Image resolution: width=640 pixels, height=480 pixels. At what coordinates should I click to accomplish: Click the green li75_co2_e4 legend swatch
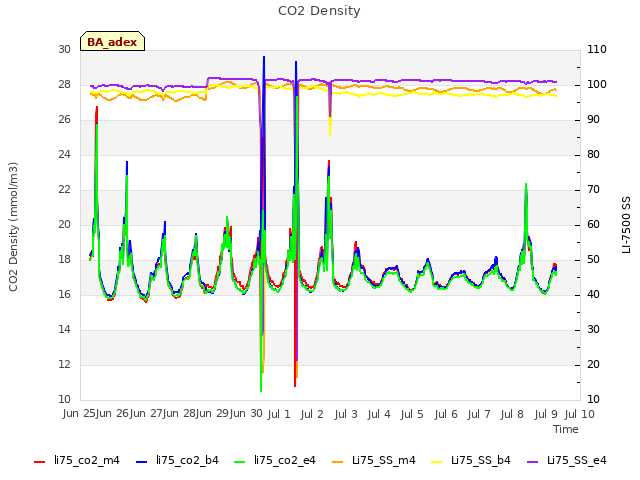[x=240, y=462]
